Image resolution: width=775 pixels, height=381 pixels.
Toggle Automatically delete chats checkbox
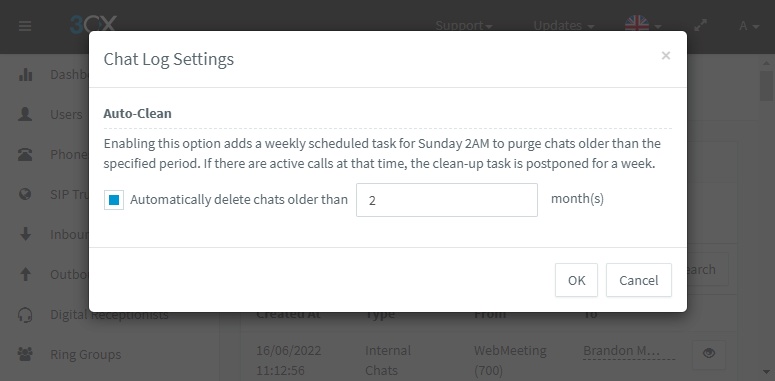(x=114, y=200)
